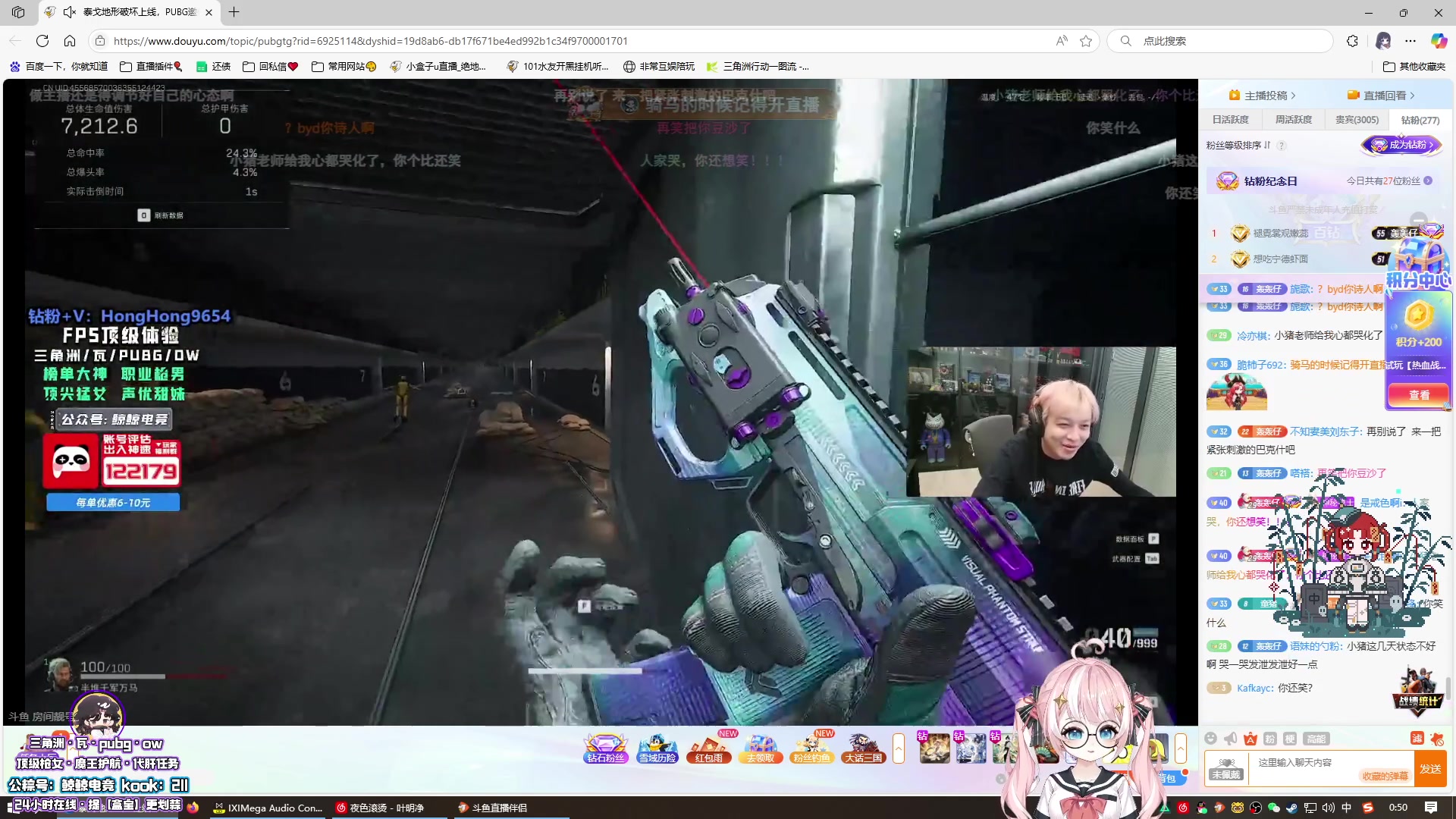
Task: Switch to 周活跃度 tab
Action: [x=1293, y=120]
